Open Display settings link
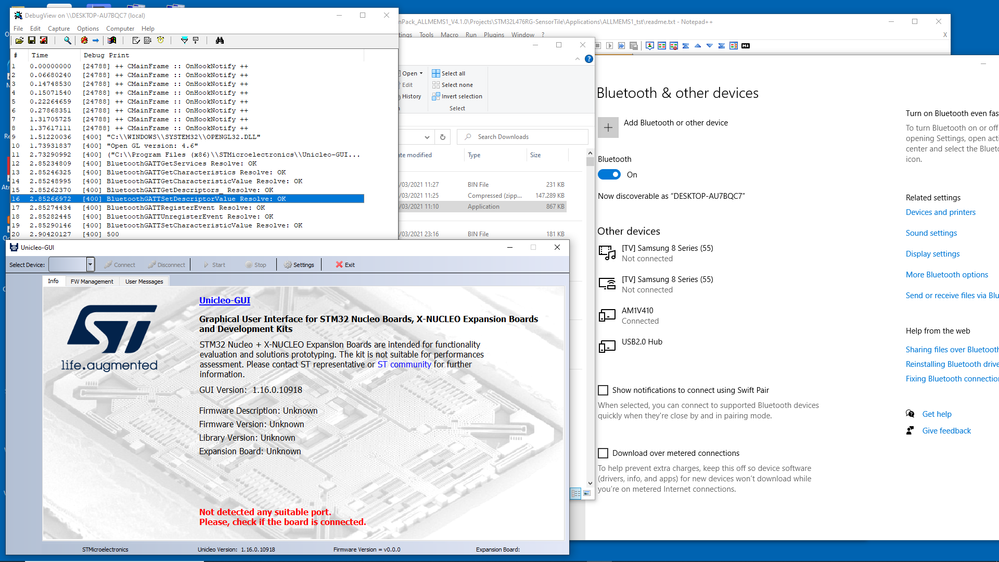The height and width of the screenshot is (562, 999). click(932, 254)
